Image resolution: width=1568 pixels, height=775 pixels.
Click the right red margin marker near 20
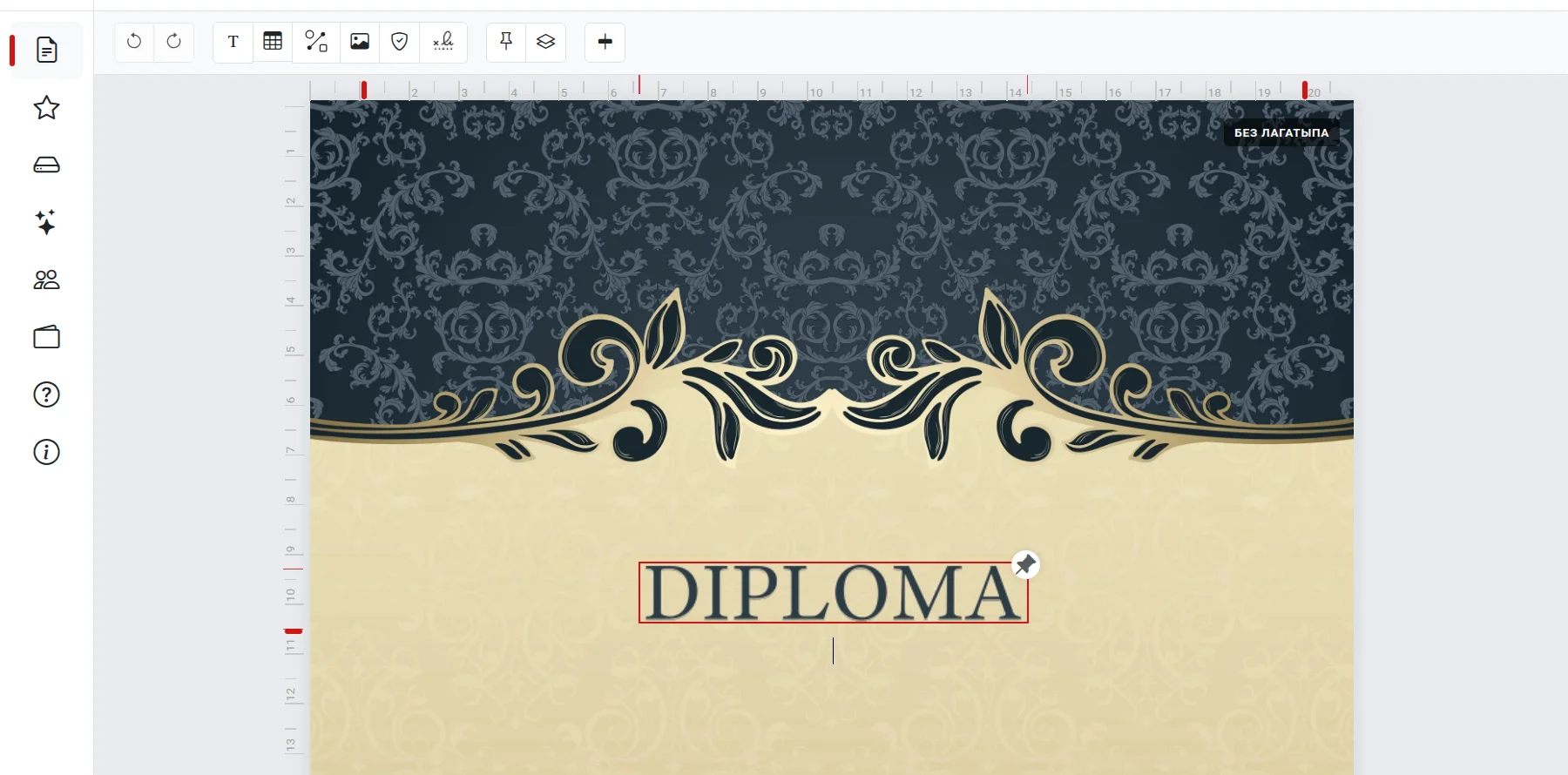pos(1305,90)
